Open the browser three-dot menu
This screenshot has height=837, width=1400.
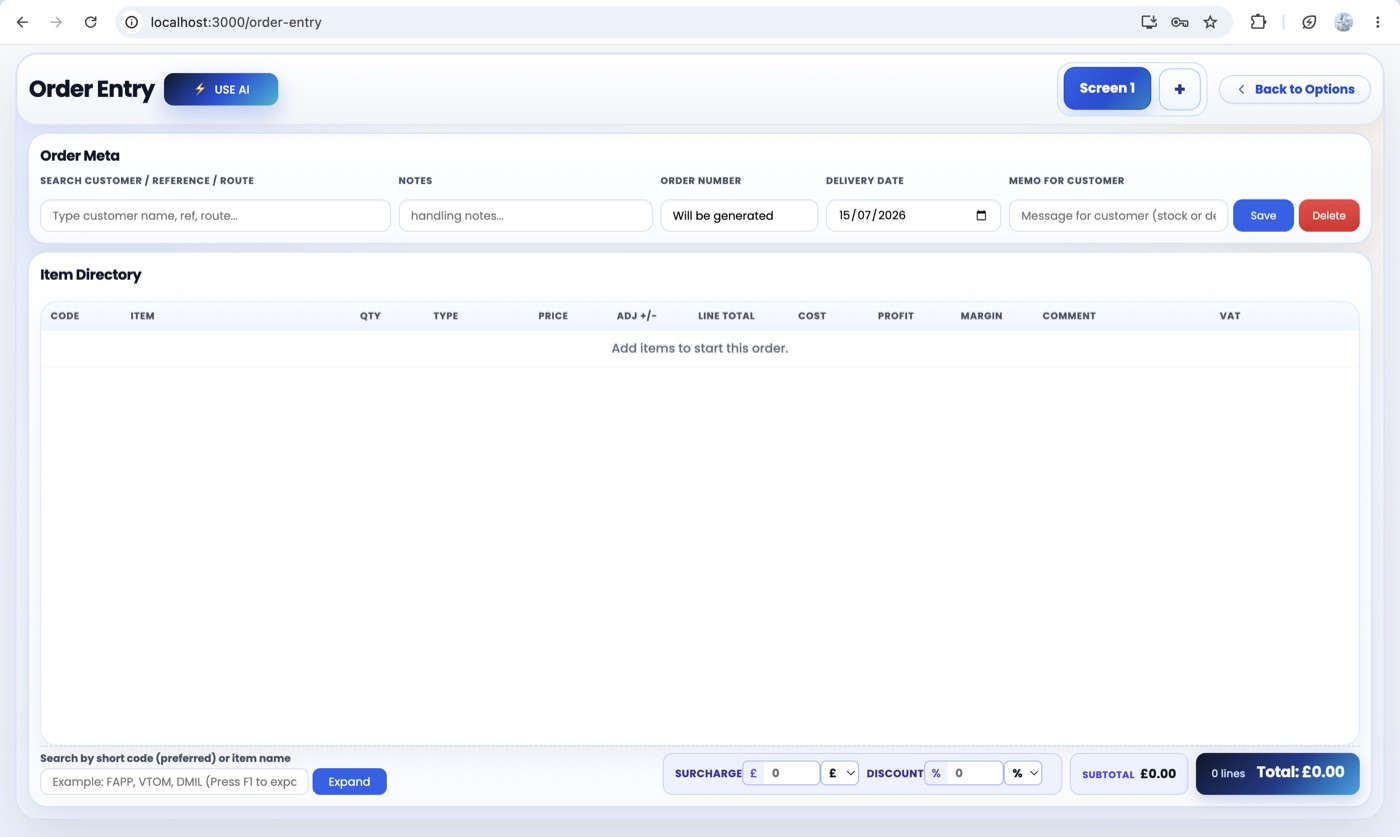pos(1377,22)
